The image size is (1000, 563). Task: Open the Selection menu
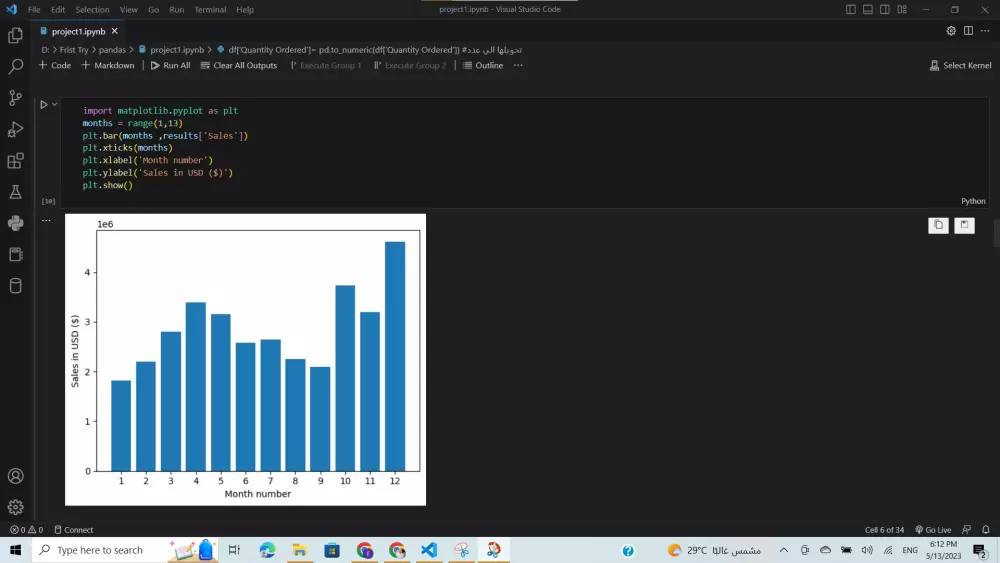coord(92,10)
